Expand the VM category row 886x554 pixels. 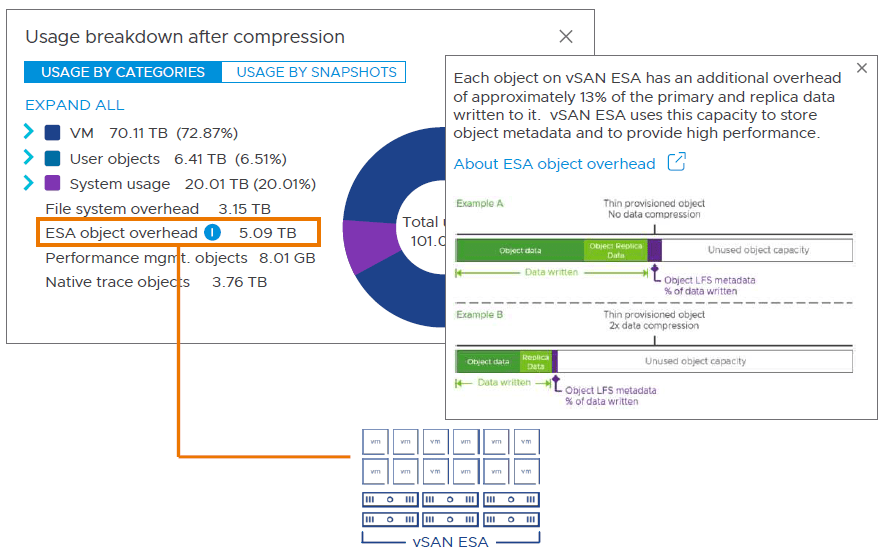coord(29,132)
